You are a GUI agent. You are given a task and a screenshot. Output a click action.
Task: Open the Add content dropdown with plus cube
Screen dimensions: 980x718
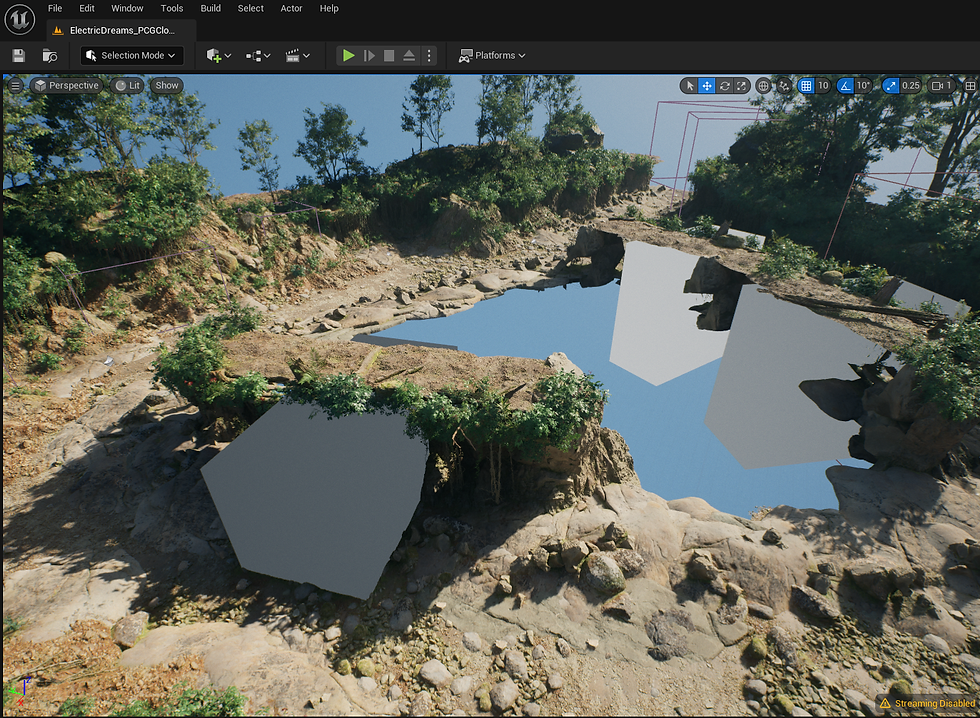pyautogui.click(x=218, y=56)
